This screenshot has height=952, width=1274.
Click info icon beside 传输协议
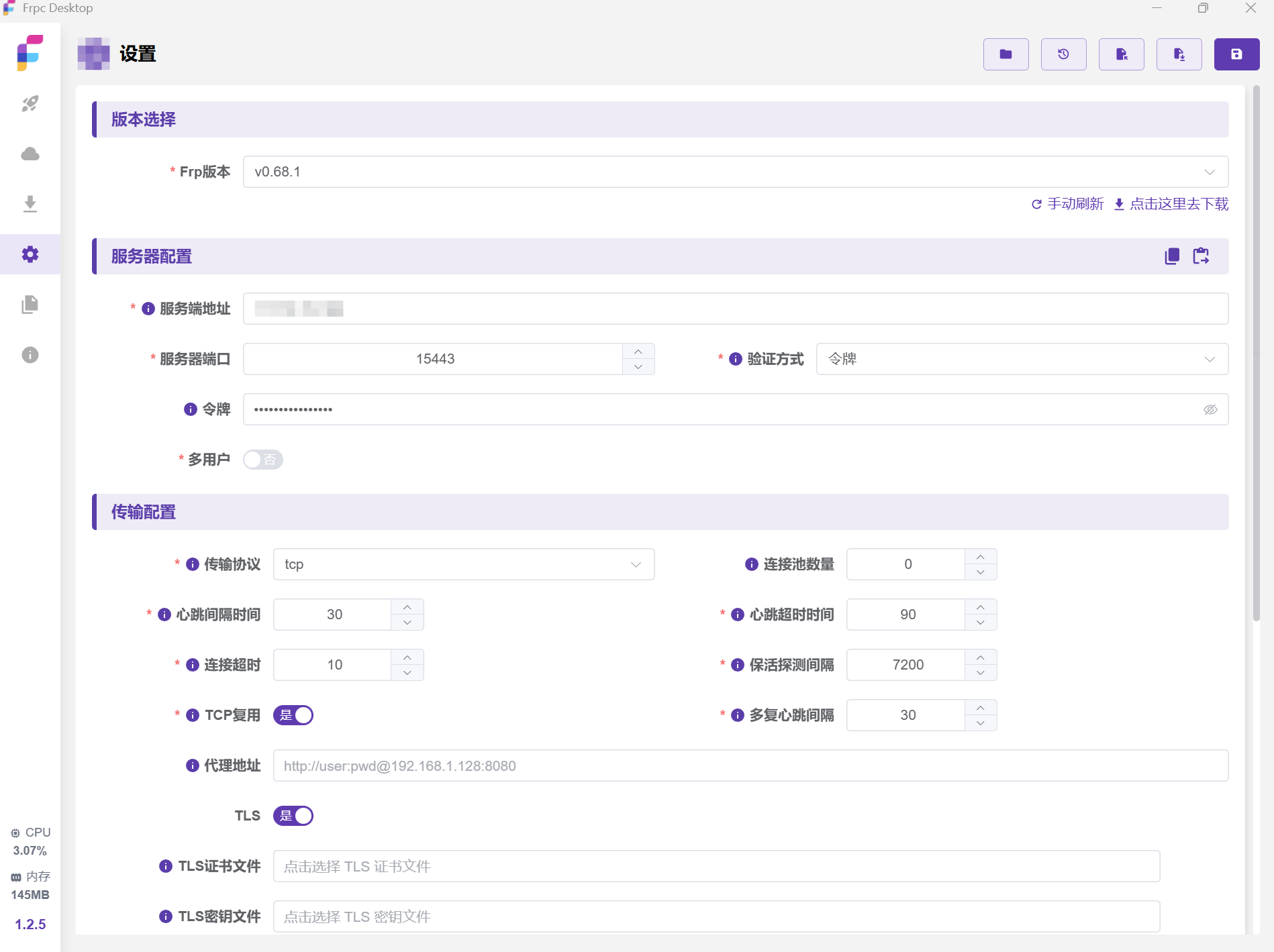193,564
